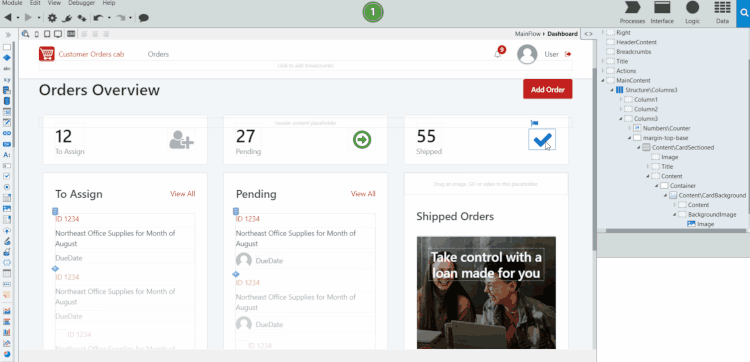This screenshot has width=750, height=362.
Task: Go back with the black left arrow
Action: click(x=8, y=18)
